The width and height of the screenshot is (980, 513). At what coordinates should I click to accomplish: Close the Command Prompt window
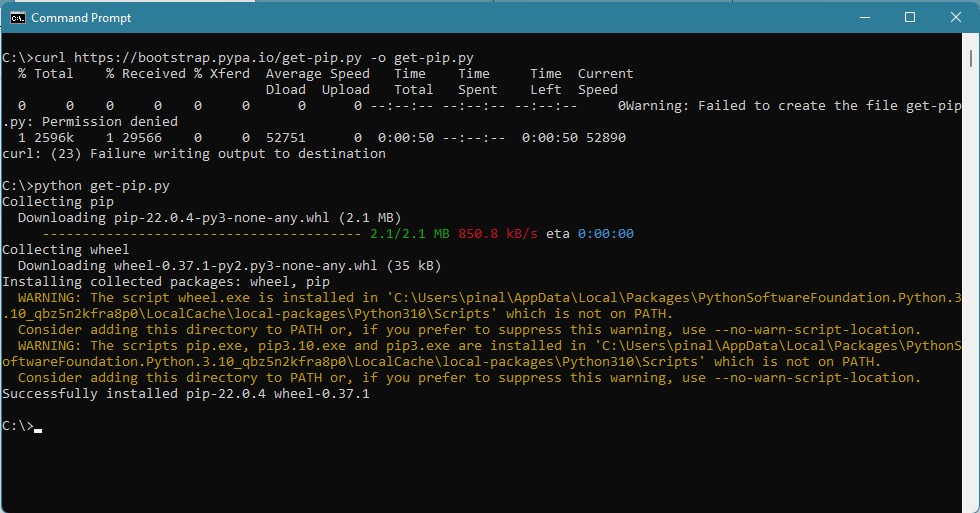[956, 17]
